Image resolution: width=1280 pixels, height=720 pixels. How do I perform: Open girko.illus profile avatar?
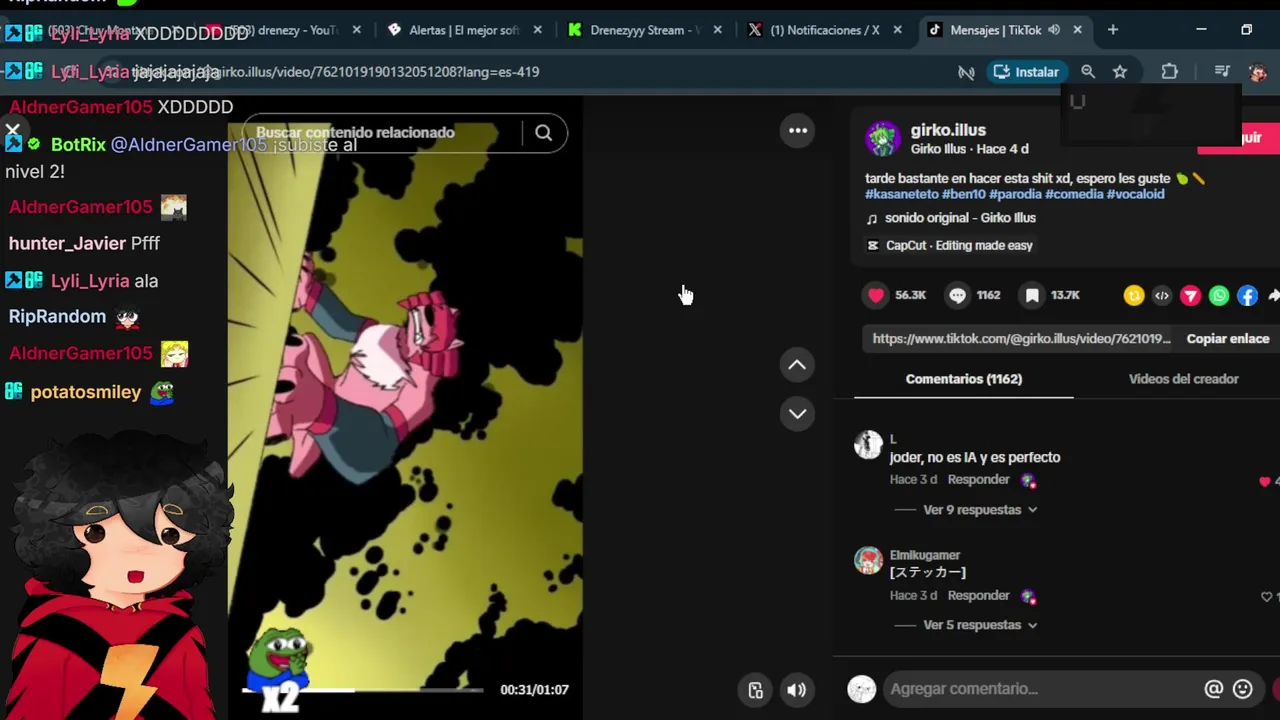pos(883,139)
